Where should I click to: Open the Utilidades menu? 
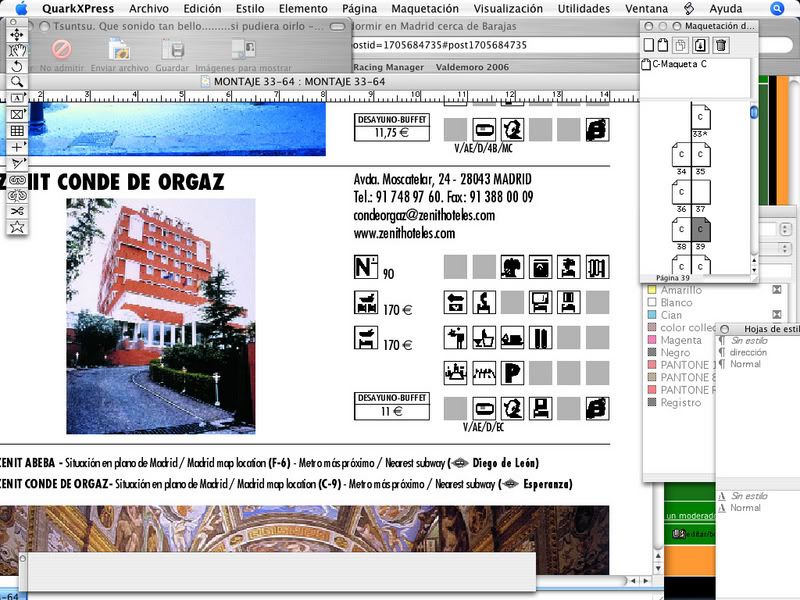click(x=584, y=9)
